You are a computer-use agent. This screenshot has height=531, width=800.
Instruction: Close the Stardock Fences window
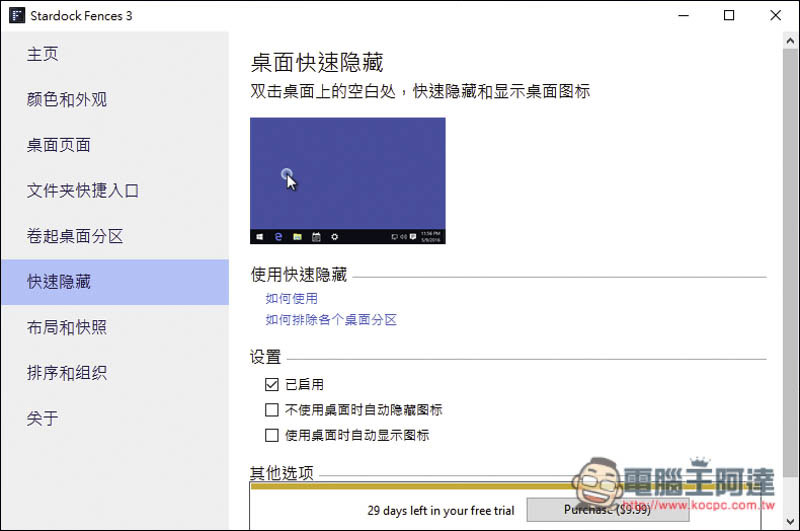pos(776,15)
